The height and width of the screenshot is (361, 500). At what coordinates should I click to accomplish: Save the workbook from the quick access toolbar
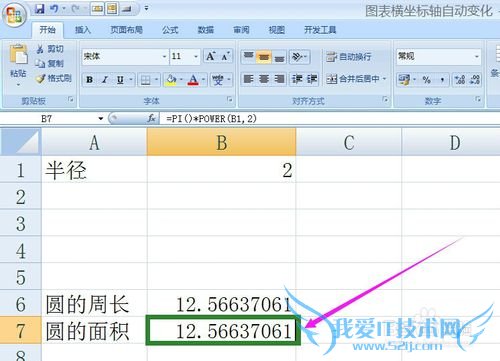tap(40, 9)
